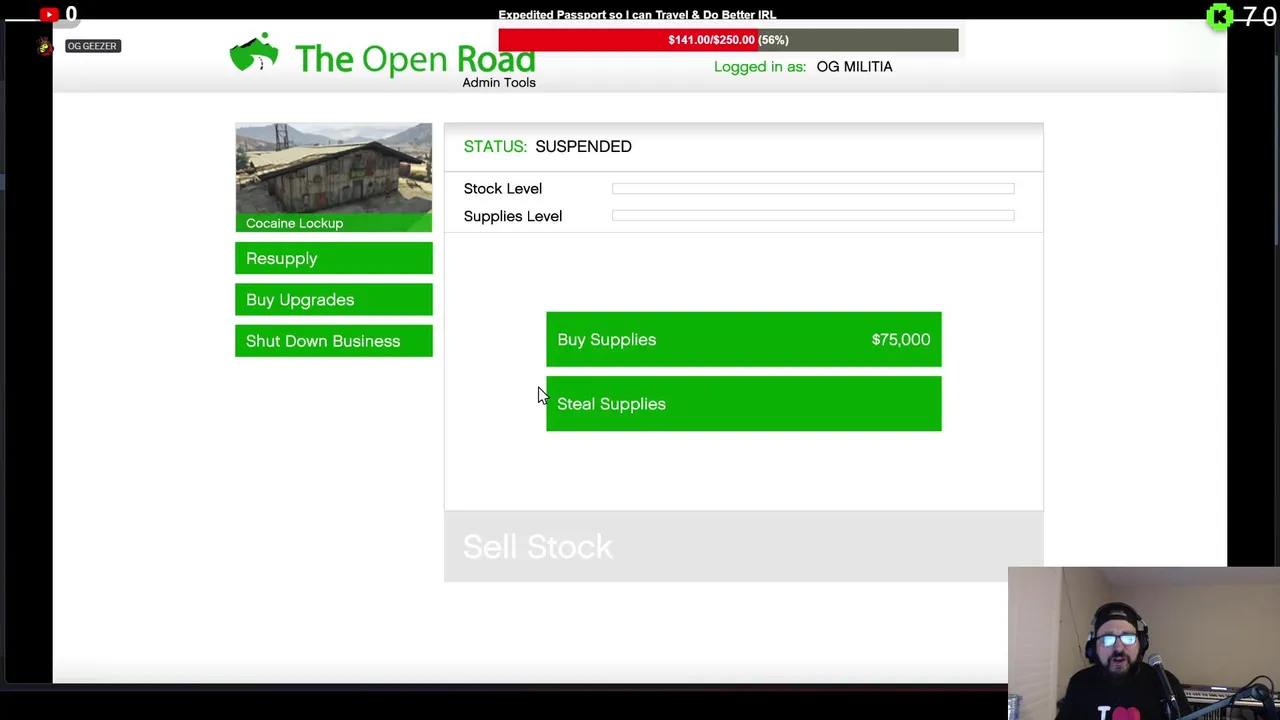The height and width of the screenshot is (720, 1280).
Task: Click the webcam overlay video
Action: [1143, 643]
